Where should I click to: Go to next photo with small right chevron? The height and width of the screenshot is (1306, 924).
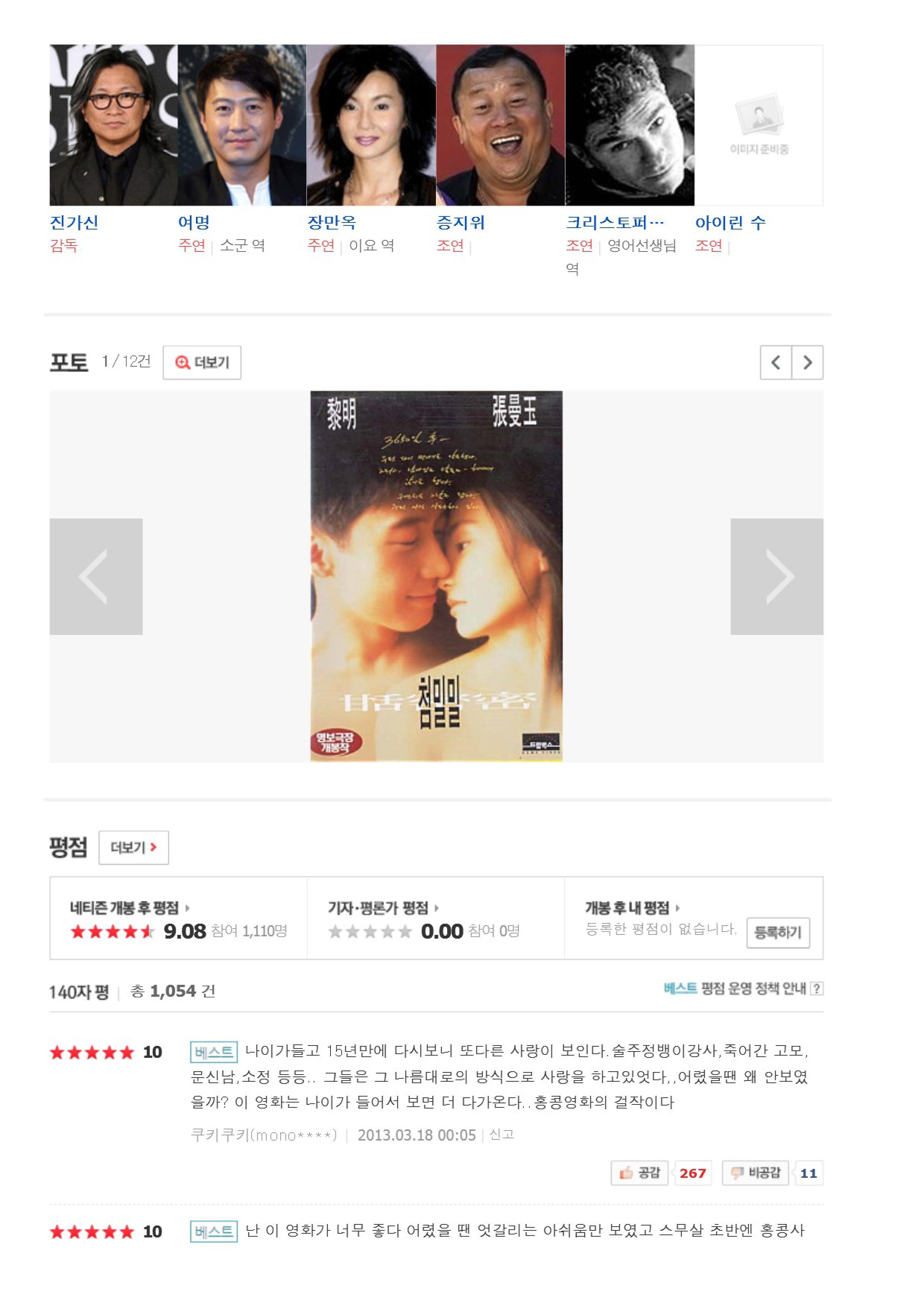808,363
